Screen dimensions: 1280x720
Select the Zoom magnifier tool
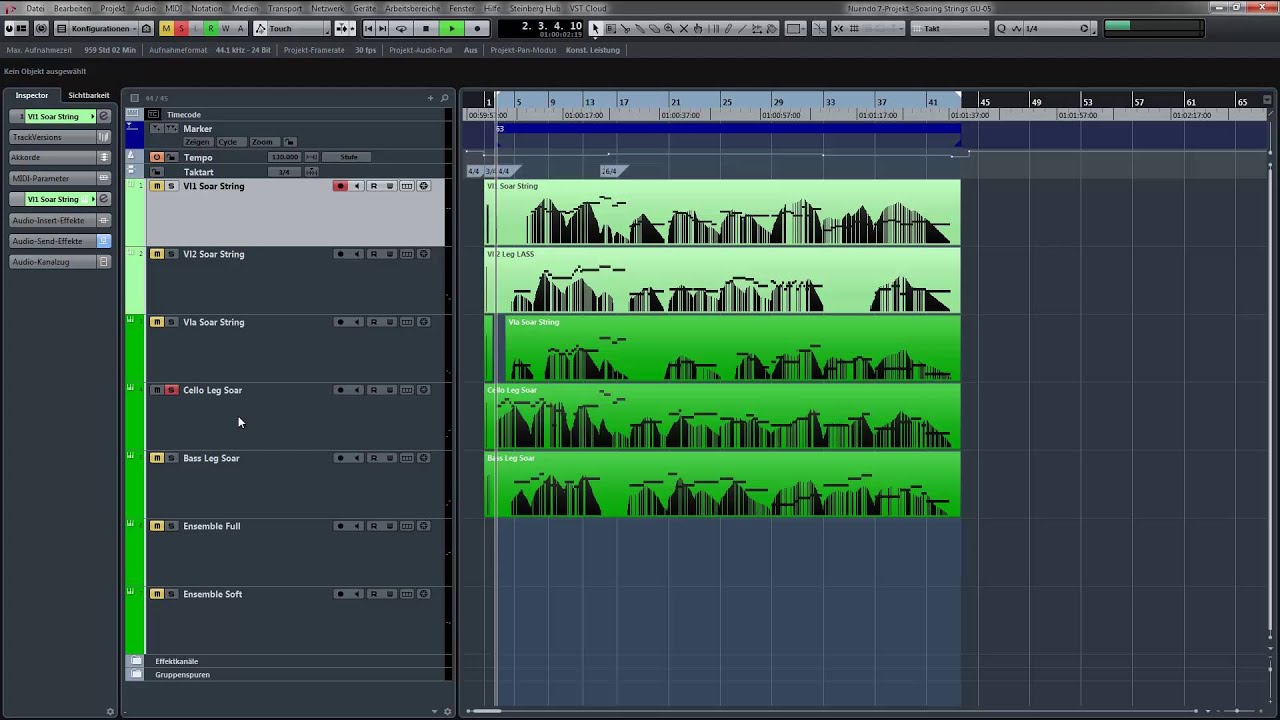(669, 29)
